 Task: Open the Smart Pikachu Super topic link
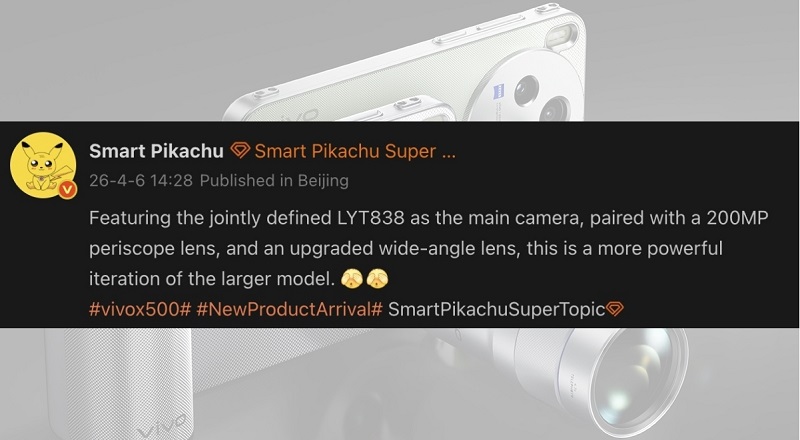tap(345, 151)
